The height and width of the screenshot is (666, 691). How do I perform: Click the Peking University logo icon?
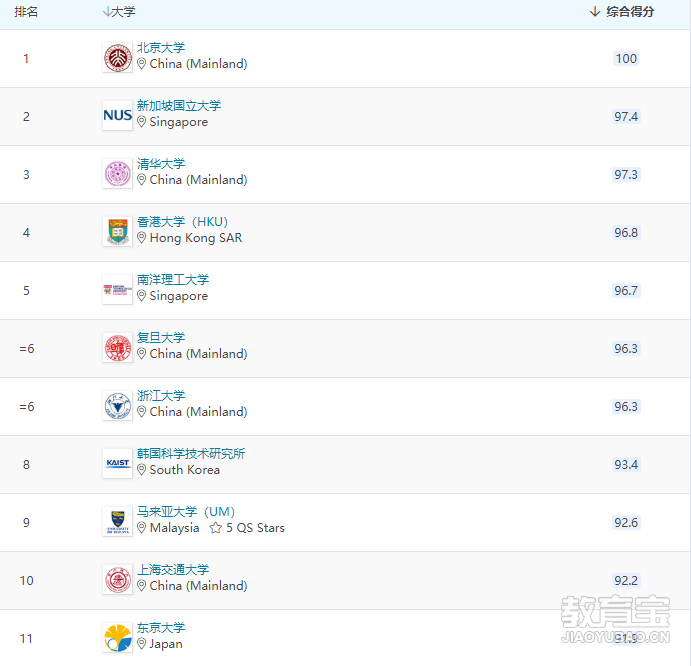pos(117,58)
